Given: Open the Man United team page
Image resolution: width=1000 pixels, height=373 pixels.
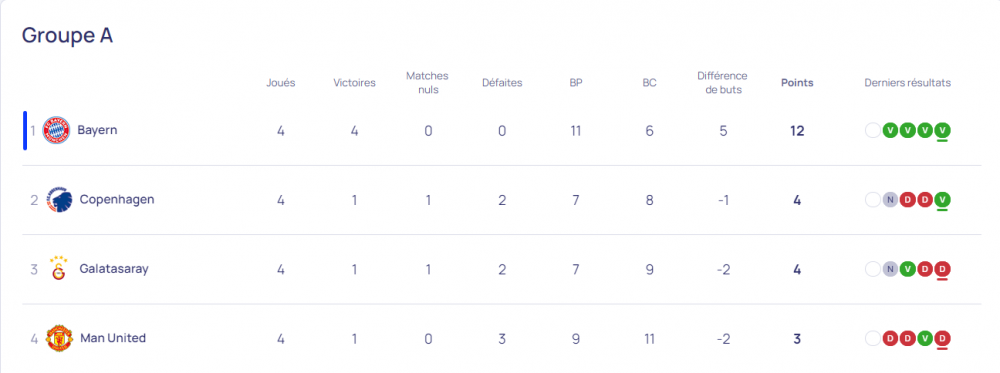Looking at the screenshot, I should (113, 338).
